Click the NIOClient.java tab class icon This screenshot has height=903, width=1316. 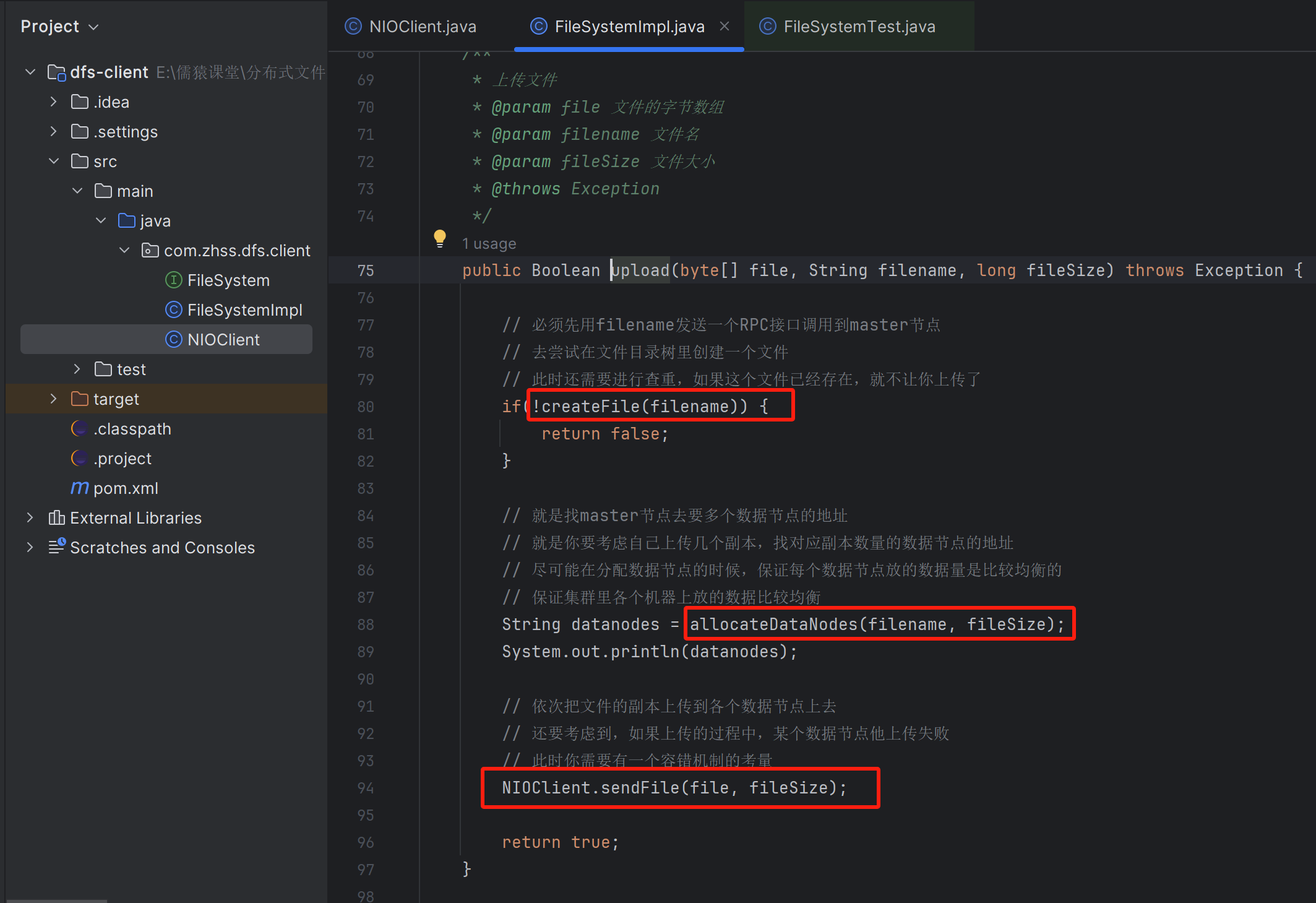point(353,26)
